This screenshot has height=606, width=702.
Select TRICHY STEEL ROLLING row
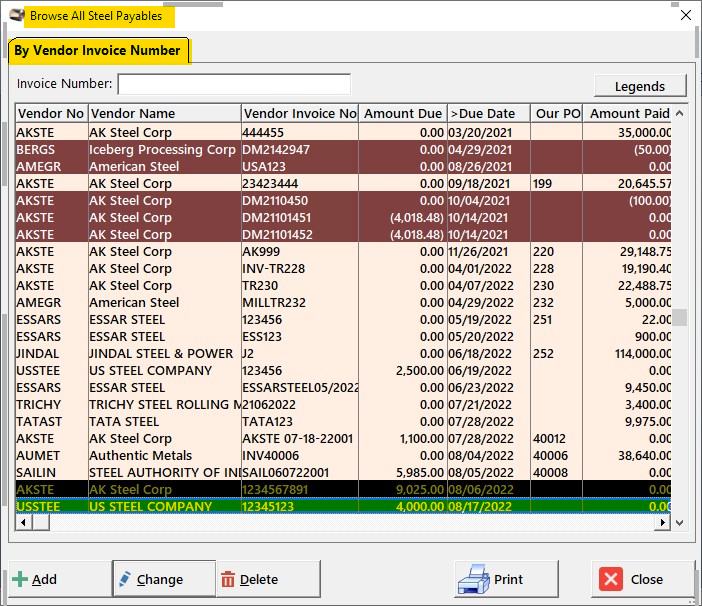343,405
